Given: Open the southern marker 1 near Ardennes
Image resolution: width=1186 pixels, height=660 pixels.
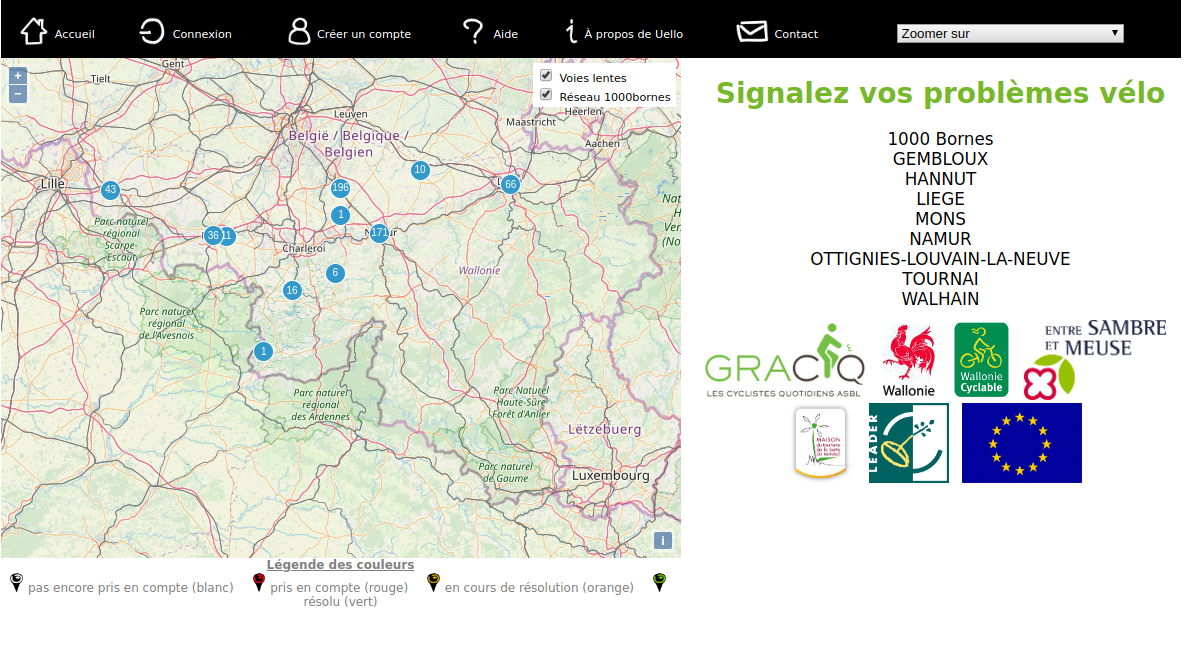Looking at the screenshot, I should pos(263,352).
